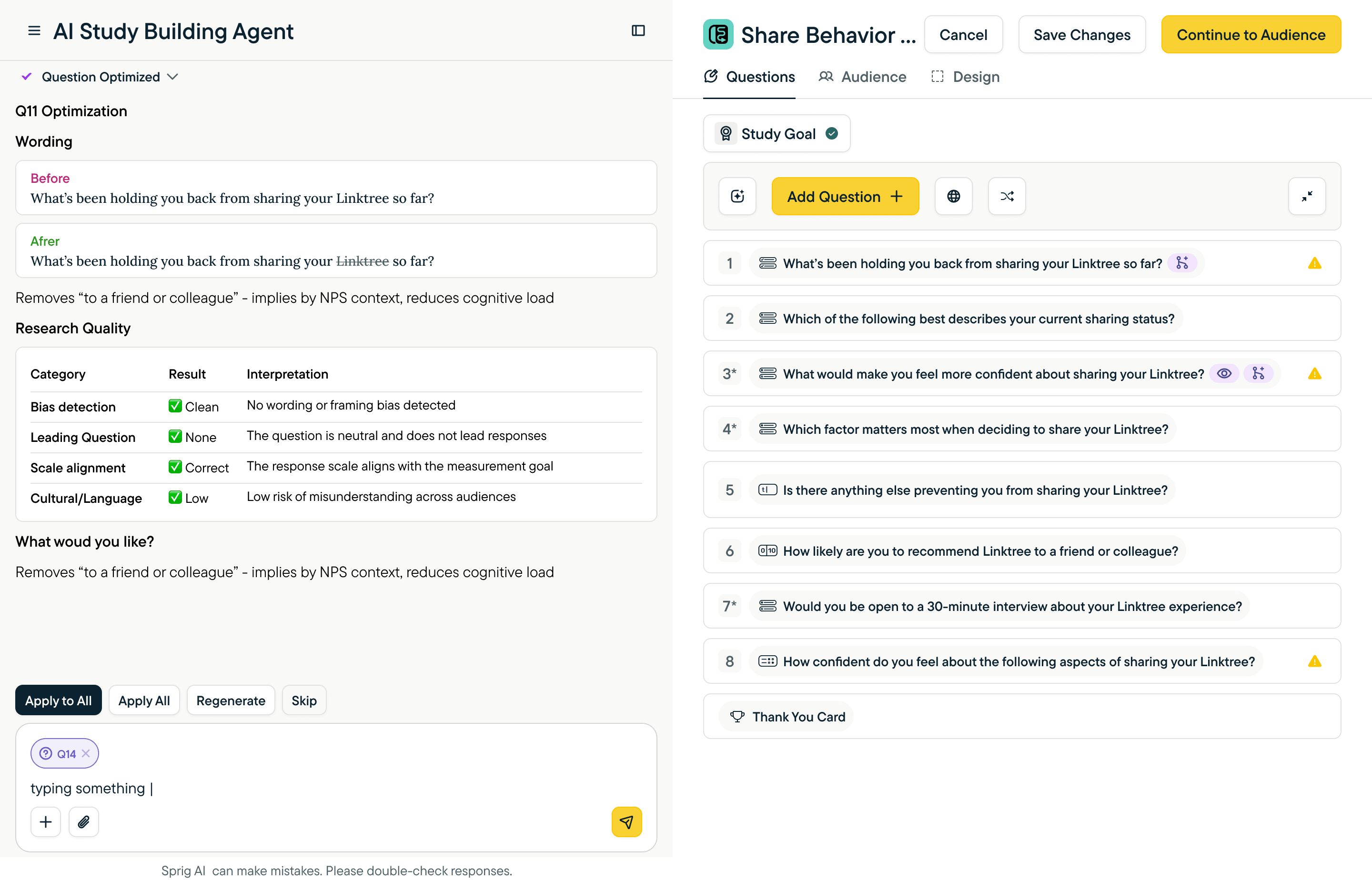Attach a file with the paperclip icon
The width and height of the screenshot is (1372, 880).
tap(84, 822)
